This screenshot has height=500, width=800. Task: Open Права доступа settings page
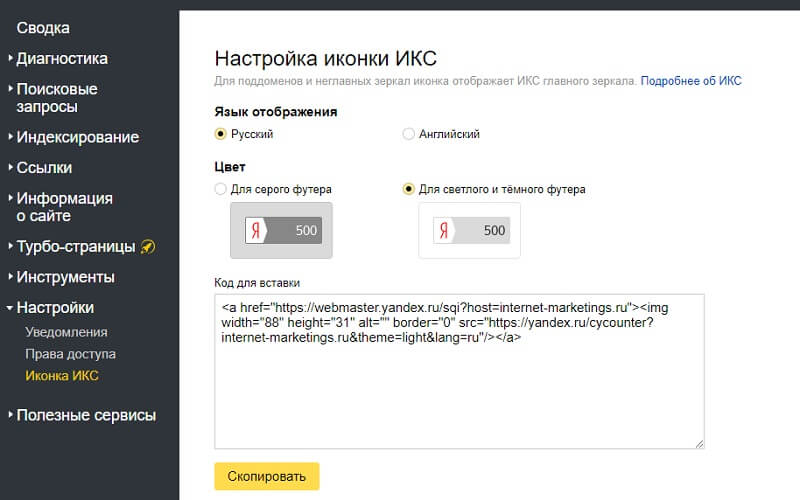pyautogui.click(x=70, y=354)
